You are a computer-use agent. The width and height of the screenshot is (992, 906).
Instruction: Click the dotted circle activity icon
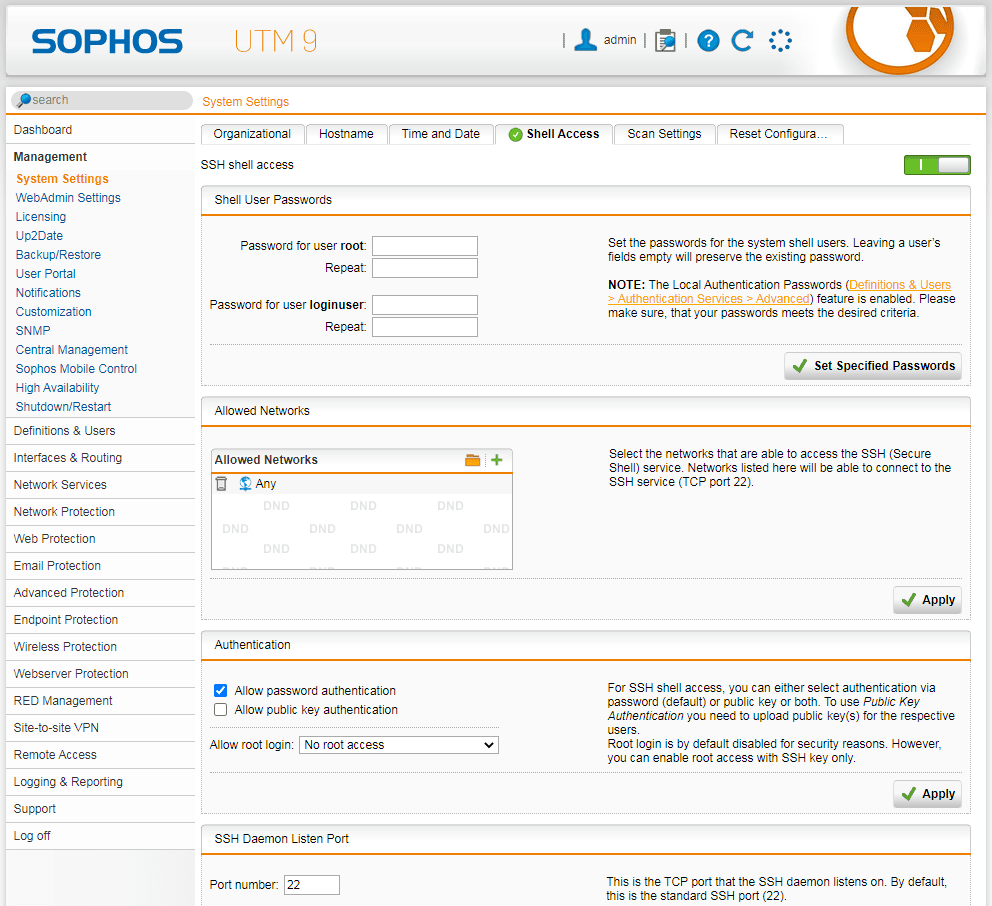780,40
